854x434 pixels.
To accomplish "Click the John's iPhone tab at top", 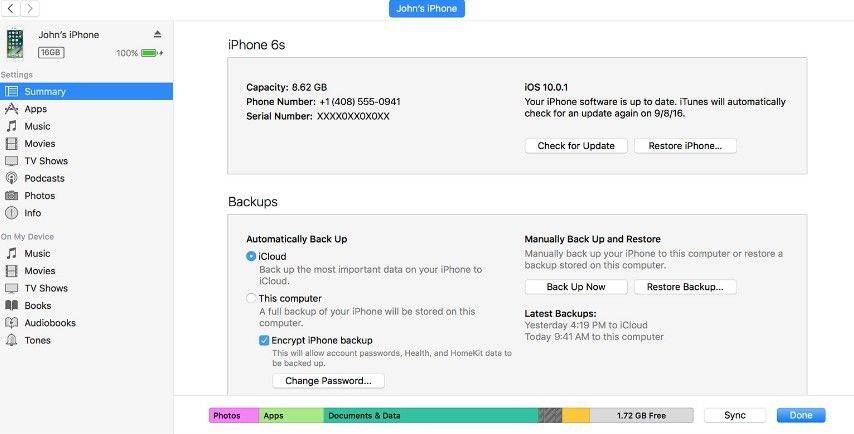I will (x=427, y=9).
